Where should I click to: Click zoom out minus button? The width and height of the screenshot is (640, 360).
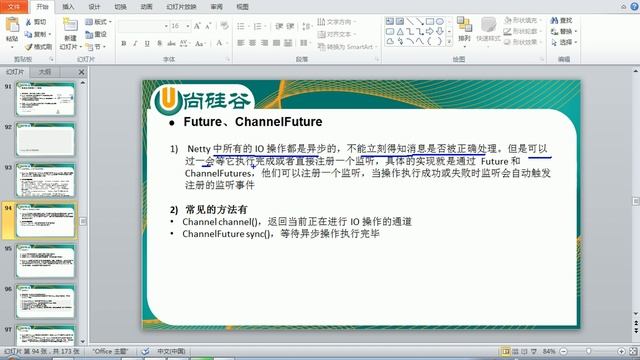564,351
